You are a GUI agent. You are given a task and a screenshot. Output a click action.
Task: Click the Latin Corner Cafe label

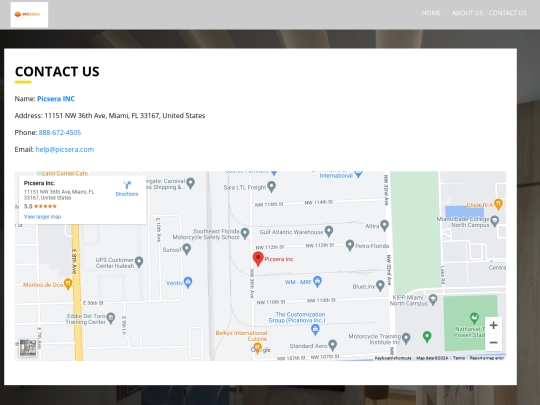click(x=65, y=174)
